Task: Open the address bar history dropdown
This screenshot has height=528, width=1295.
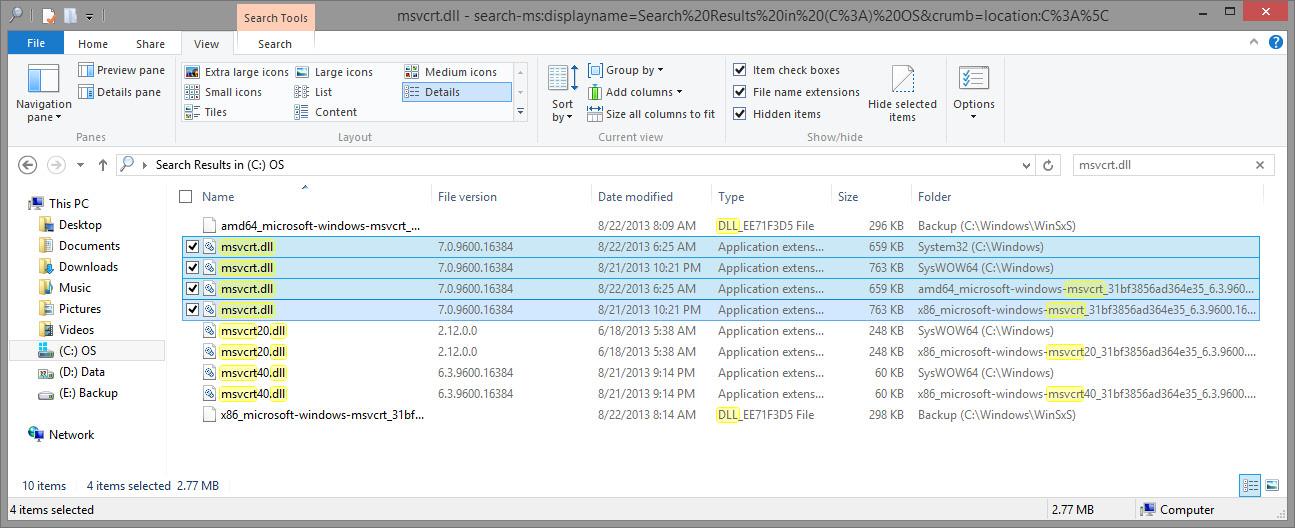Action: coord(1027,165)
